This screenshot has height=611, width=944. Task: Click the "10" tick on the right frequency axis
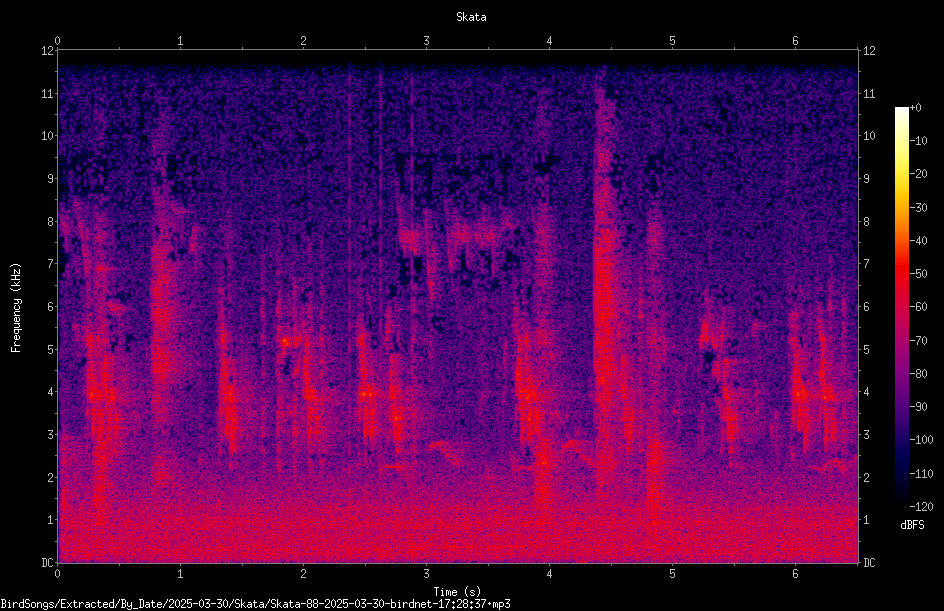click(x=869, y=136)
